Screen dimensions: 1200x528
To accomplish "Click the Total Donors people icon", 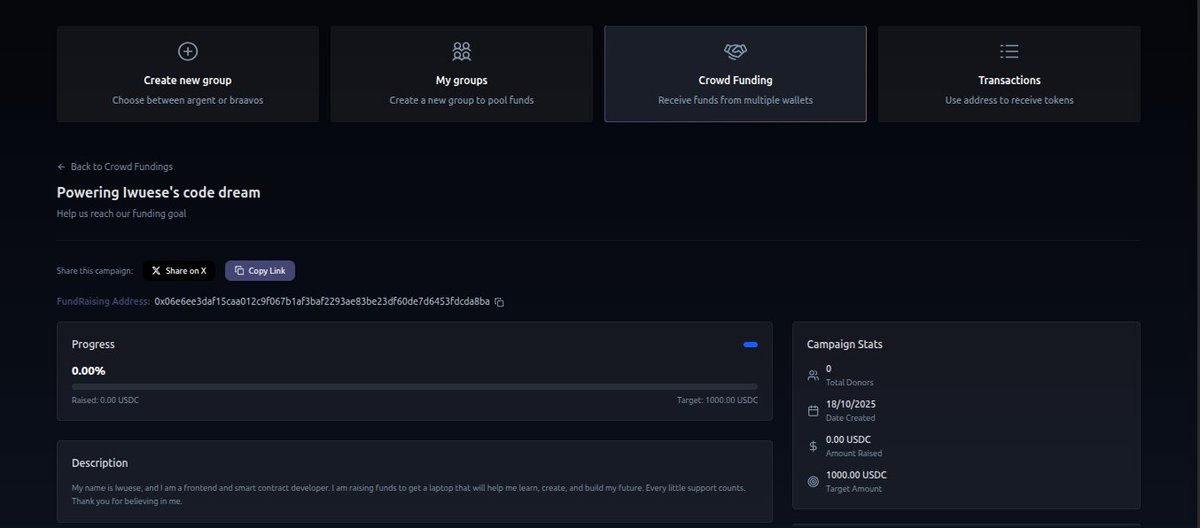I will pos(813,376).
